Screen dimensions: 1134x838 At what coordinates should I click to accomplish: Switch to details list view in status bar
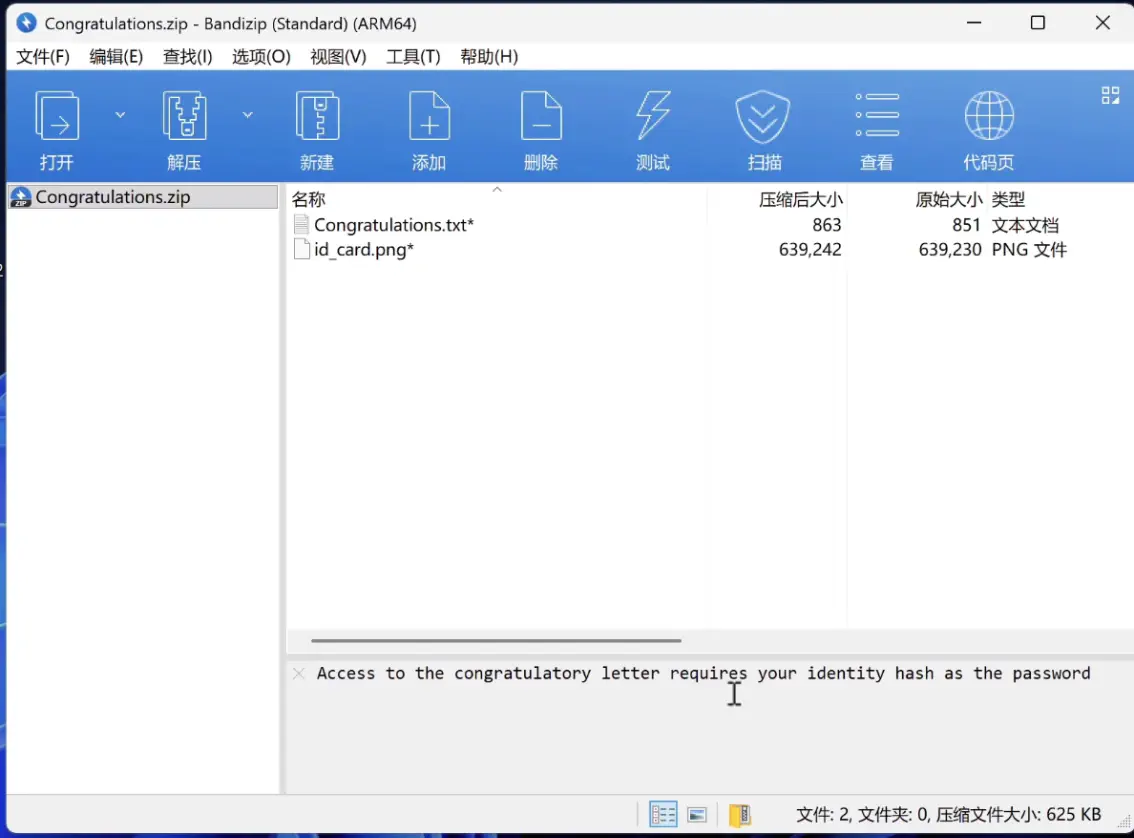point(663,814)
